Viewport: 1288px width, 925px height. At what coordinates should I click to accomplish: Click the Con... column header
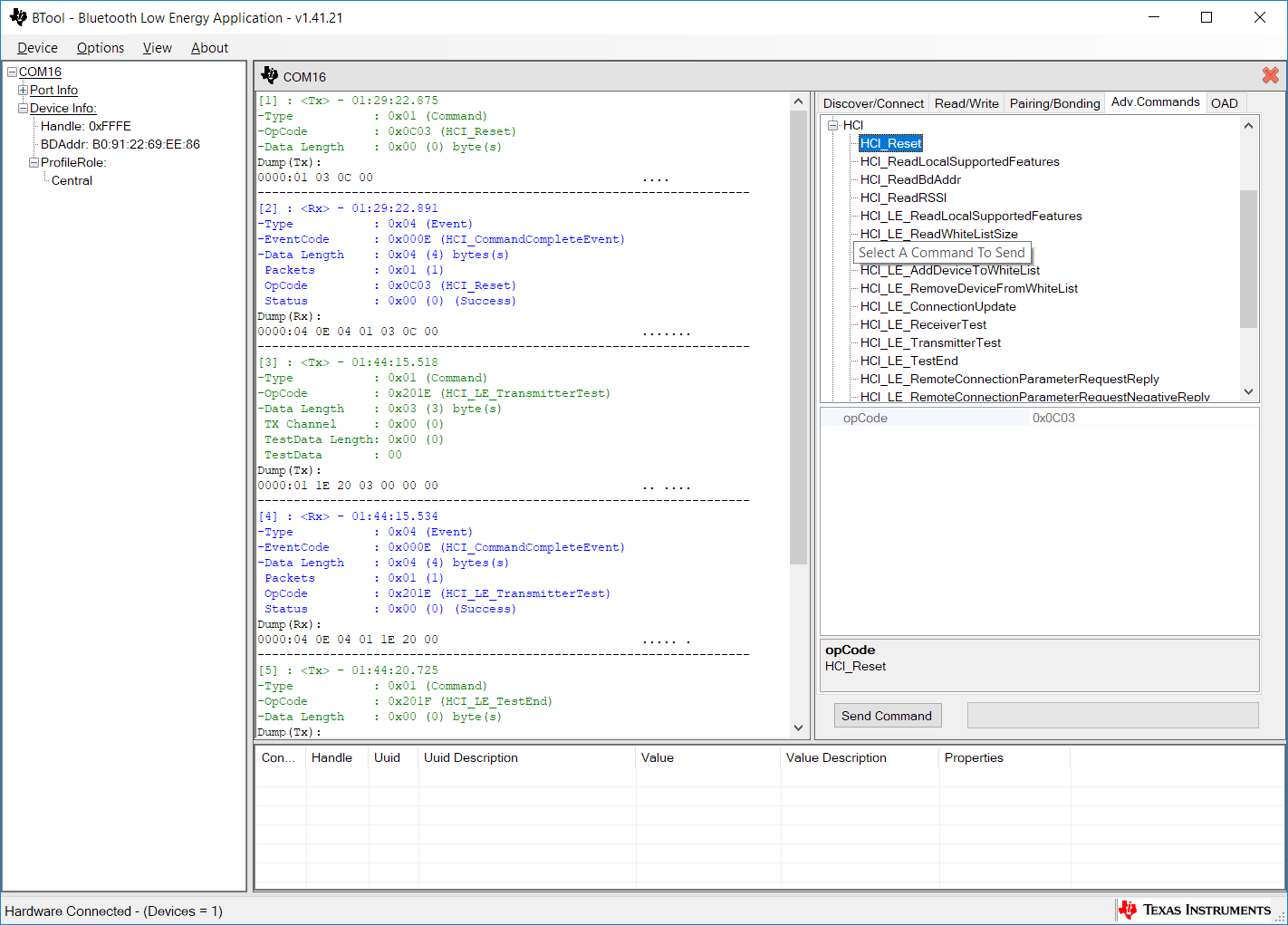click(x=281, y=757)
